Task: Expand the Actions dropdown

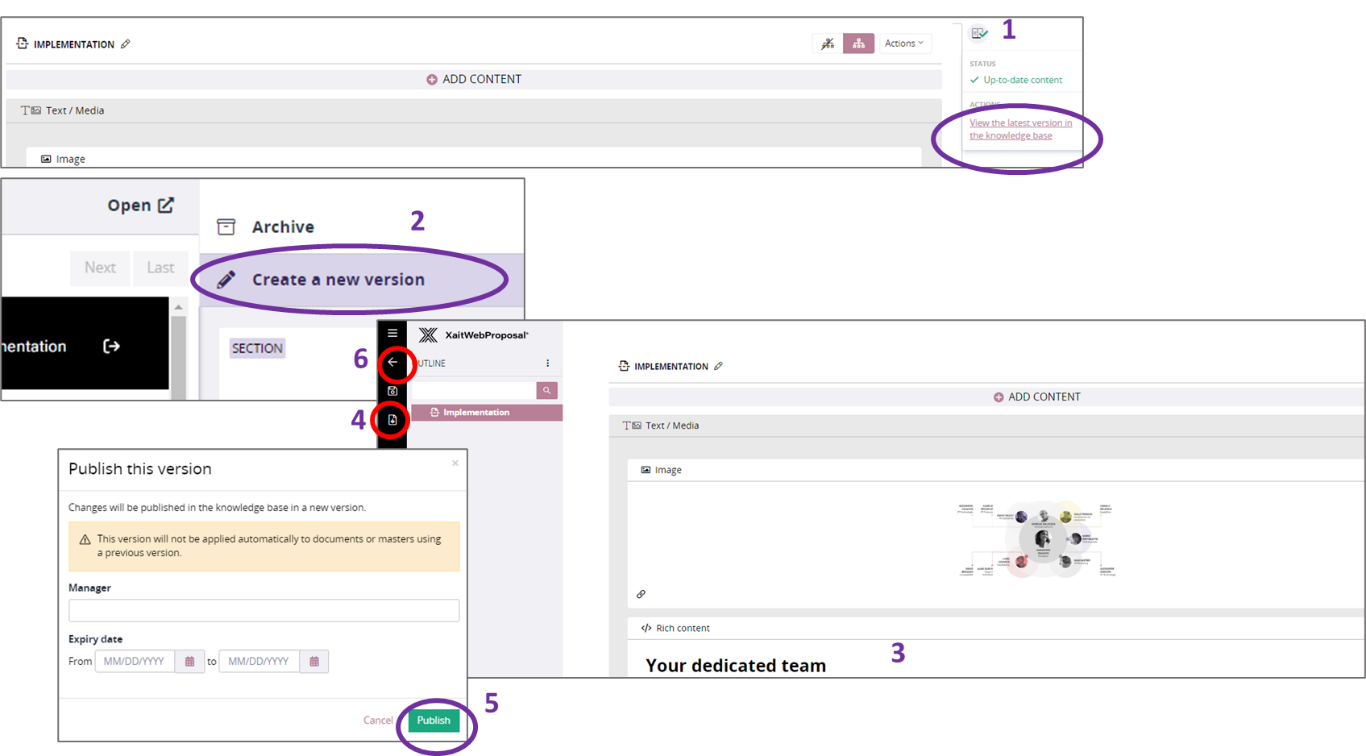Action: (904, 43)
